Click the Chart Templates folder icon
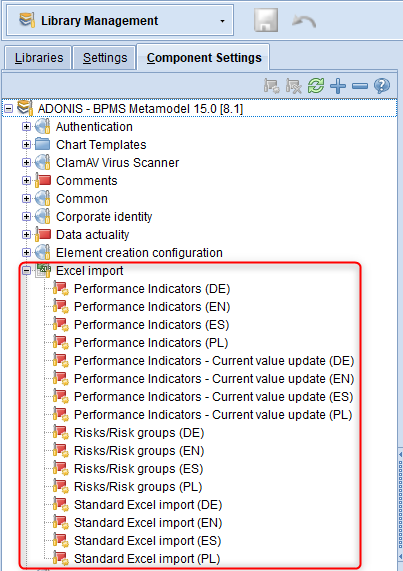 pyautogui.click(x=43, y=144)
